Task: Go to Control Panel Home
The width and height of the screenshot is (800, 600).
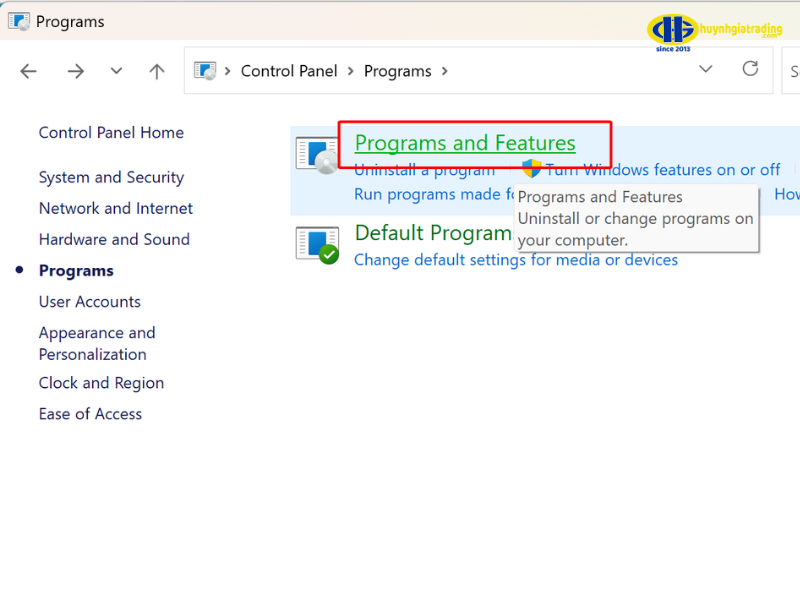Action: coord(111,132)
